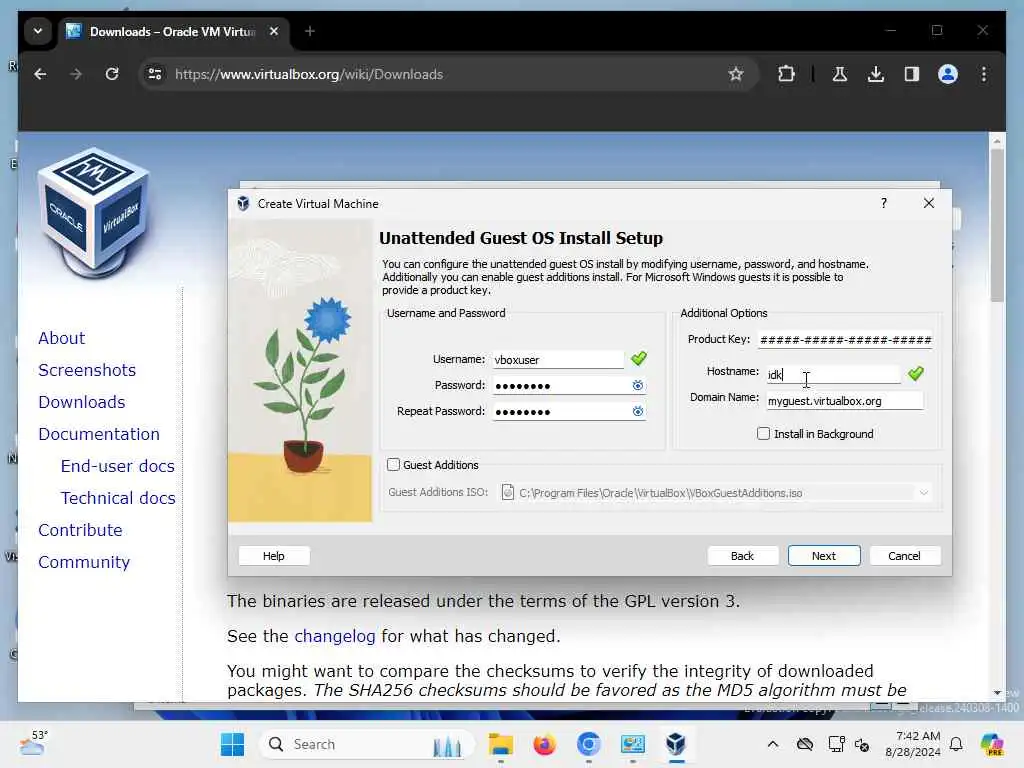Go Back in the wizard
Image resolution: width=1024 pixels, height=768 pixels.
(743, 556)
